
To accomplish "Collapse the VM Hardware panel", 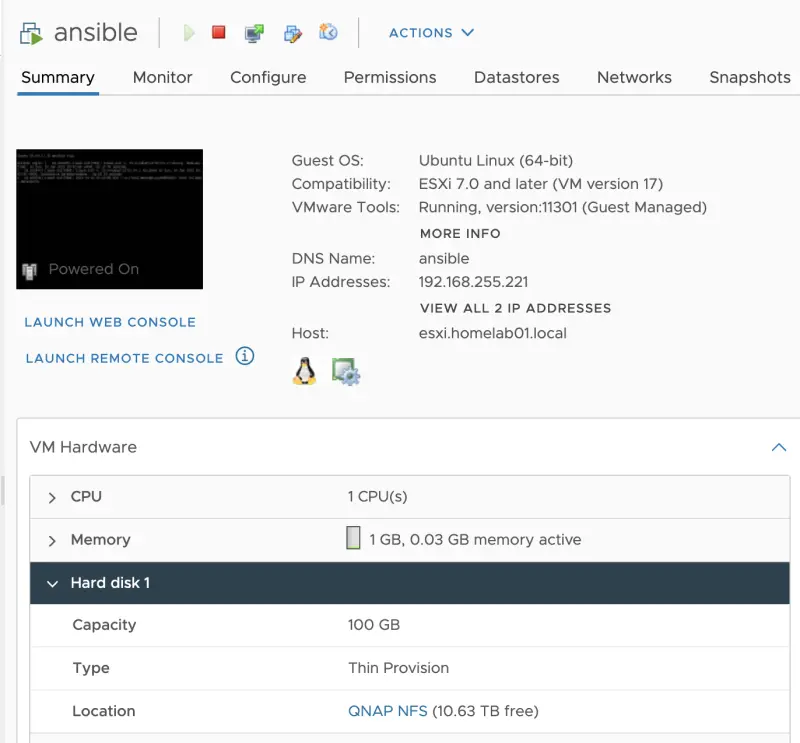I will 779,447.
